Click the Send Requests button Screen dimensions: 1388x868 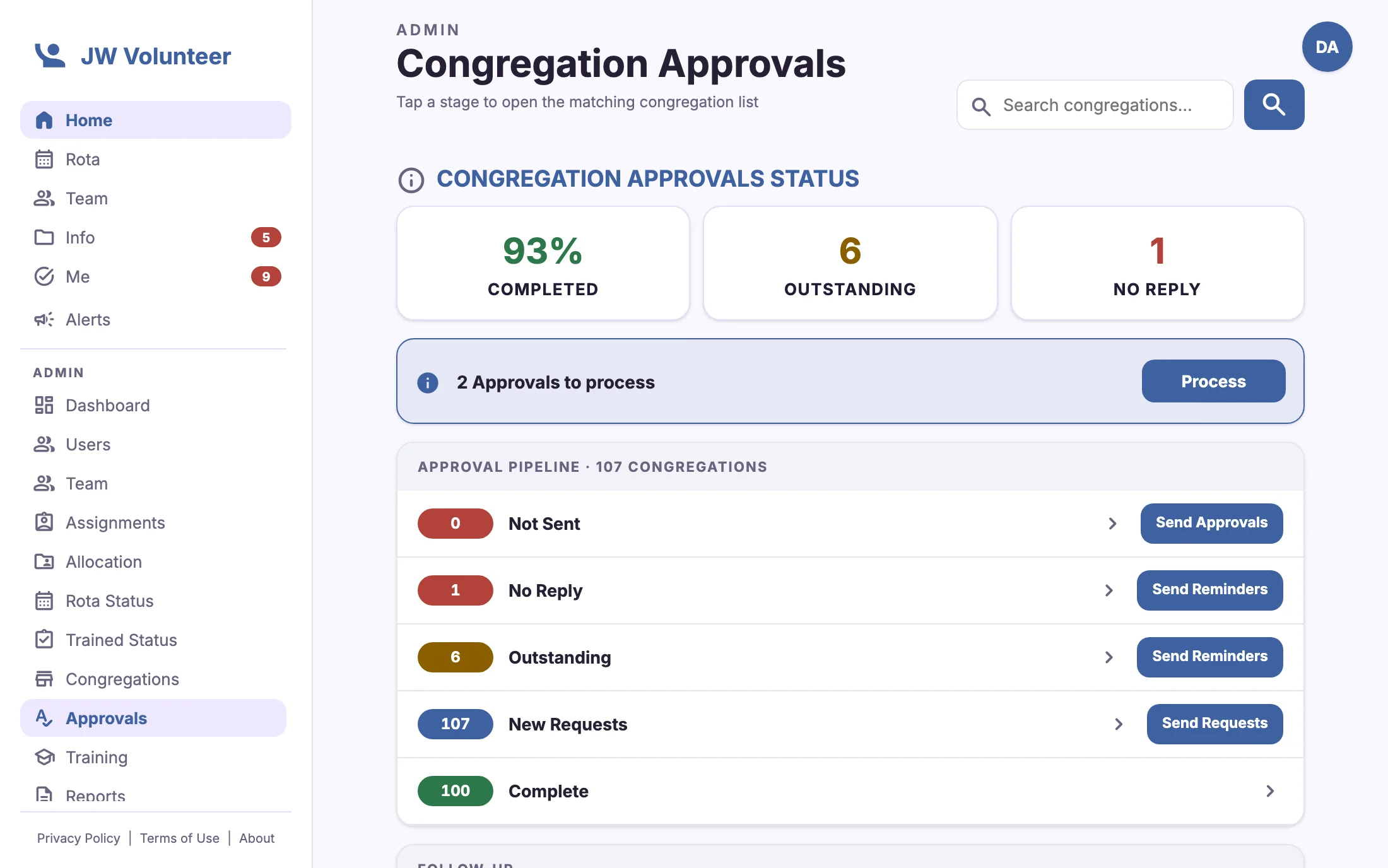pyautogui.click(x=1214, y=724)
